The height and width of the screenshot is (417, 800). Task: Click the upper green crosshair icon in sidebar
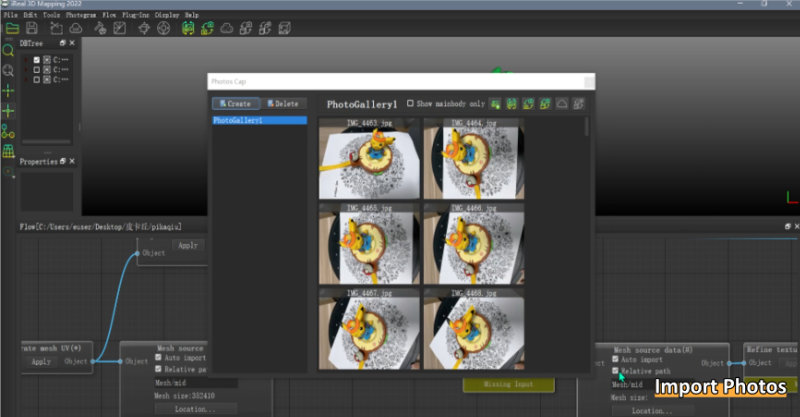tap(8, 91)
